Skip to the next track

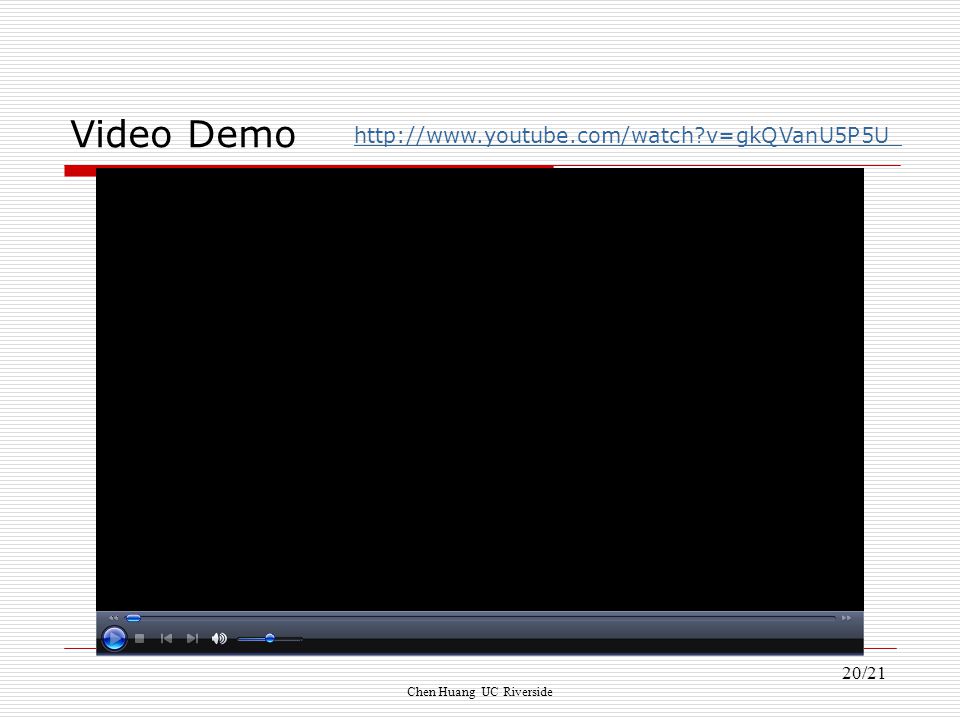pyautogui.click(x=192, y=639)
